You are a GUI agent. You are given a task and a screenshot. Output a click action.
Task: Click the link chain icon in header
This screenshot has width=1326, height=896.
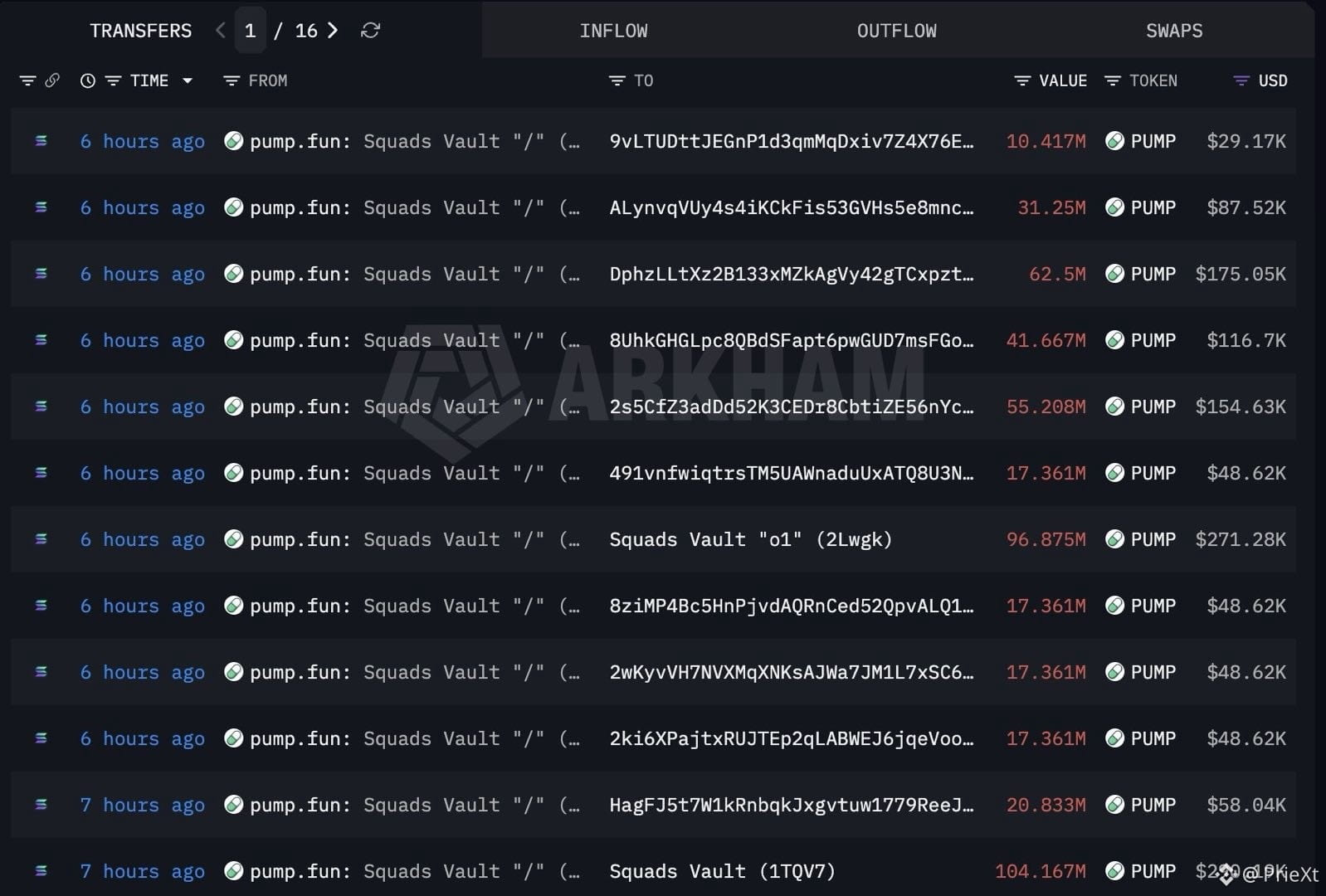tap(52, 80)
